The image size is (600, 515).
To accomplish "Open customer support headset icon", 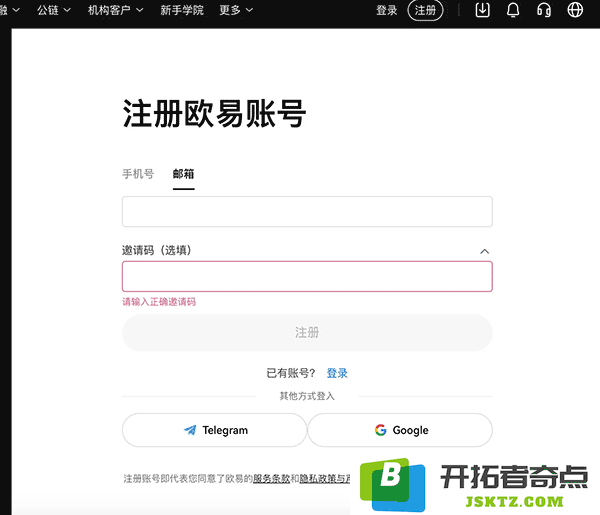I will coord(544,10).
